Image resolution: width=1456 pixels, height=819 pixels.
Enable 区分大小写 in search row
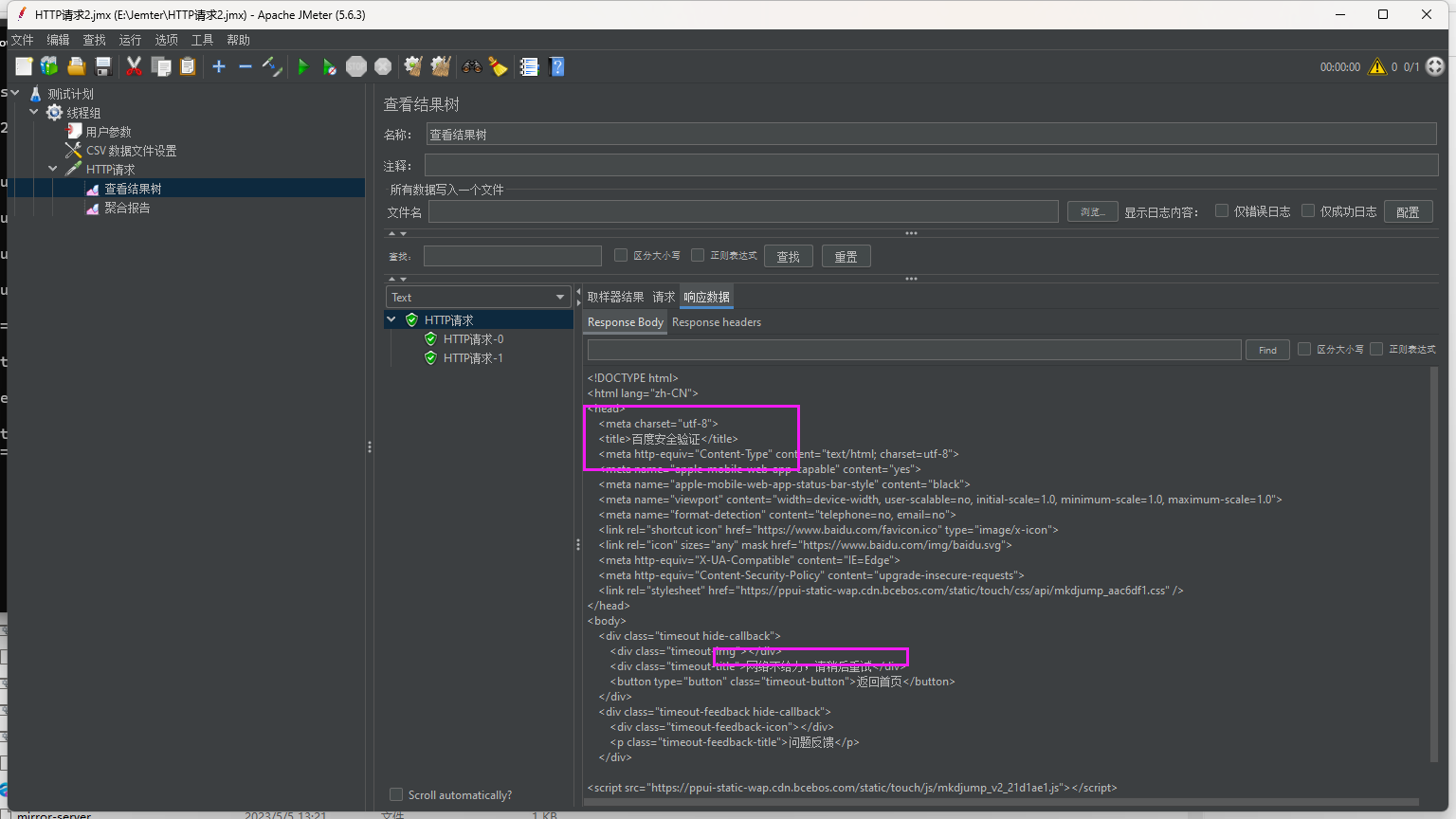(x=621, y=255)
